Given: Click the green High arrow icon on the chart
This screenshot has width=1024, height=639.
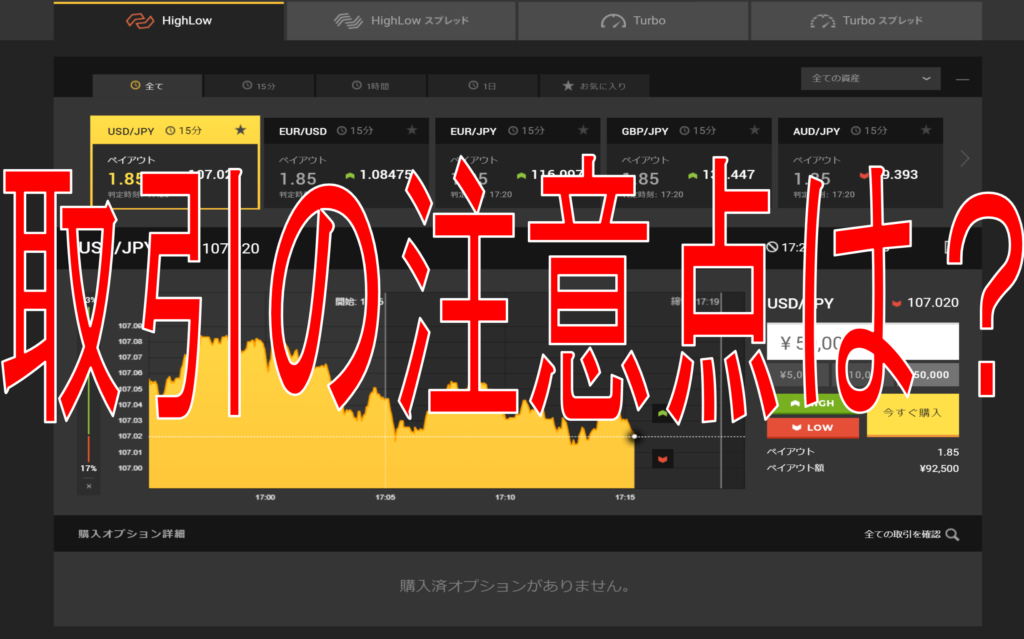Looking at the screenshot, I should click(x=662, y=413).
